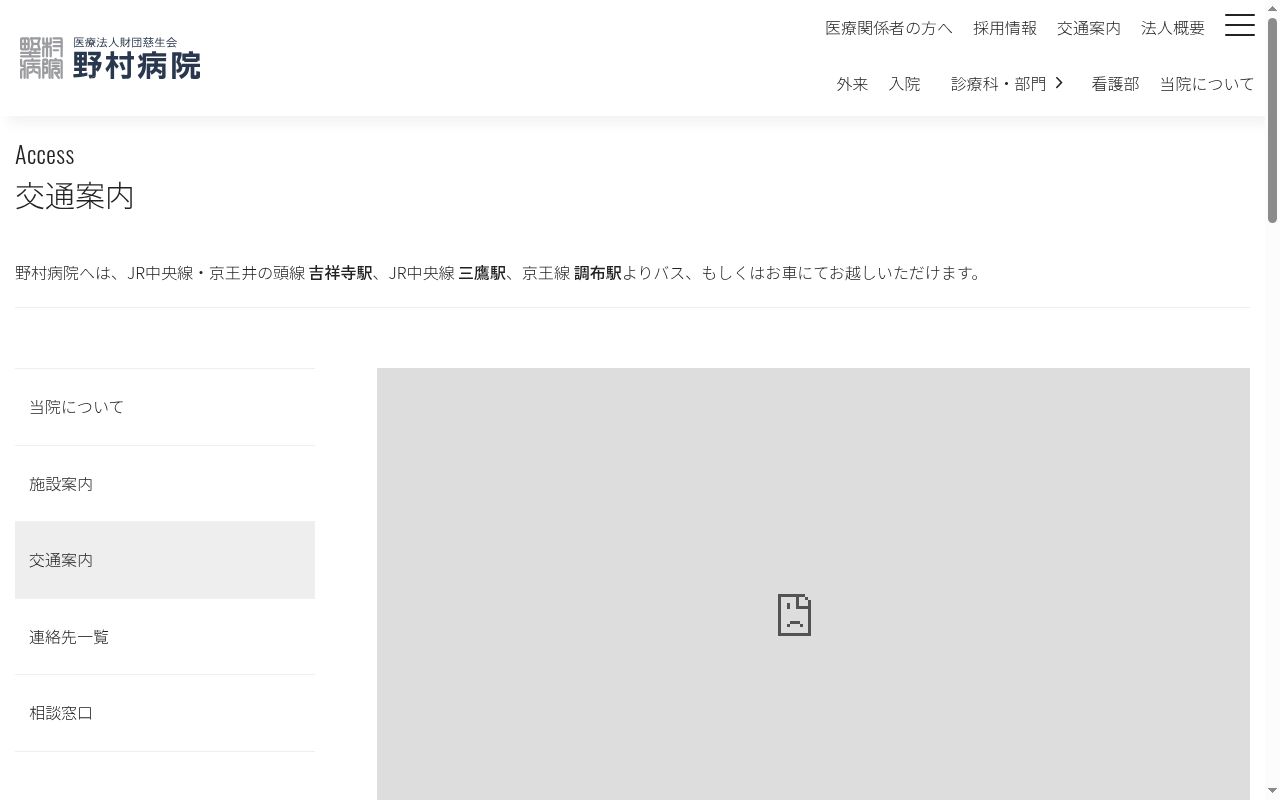Screen dimensions: 1280x800
Task: Select 外来 menu item
Action: (853, 84)
